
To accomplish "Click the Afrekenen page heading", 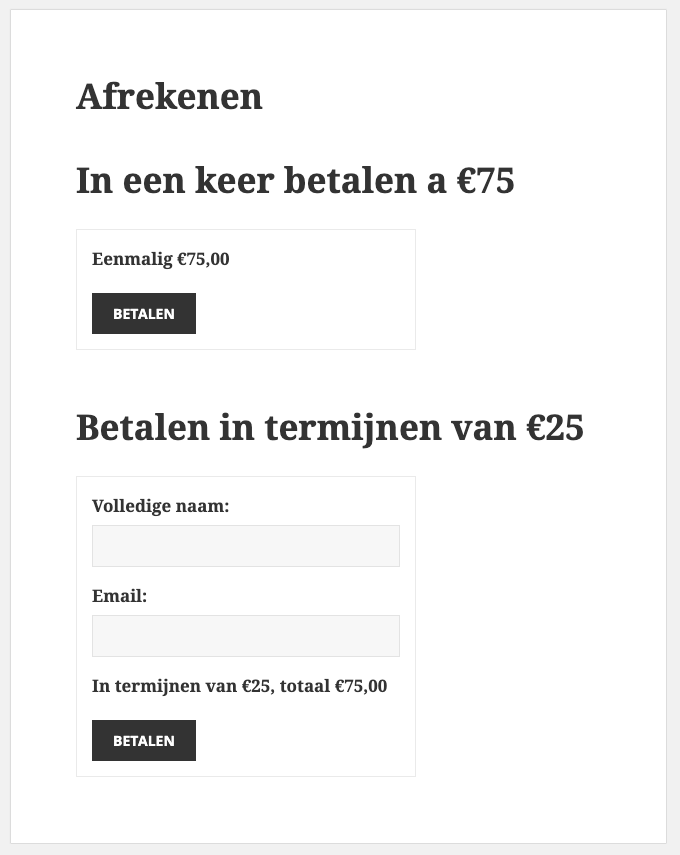I will click(x=169, y=97).
